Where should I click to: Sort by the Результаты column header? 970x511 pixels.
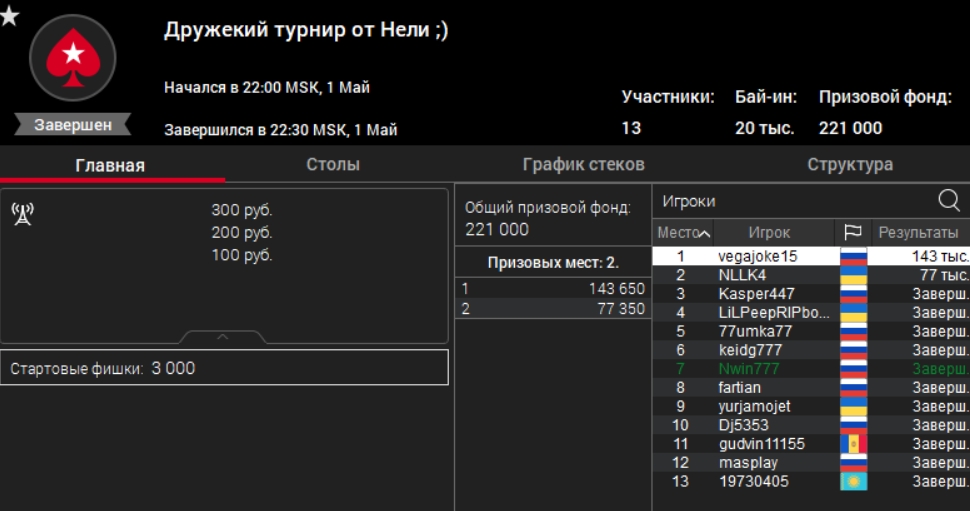(919, 233)
